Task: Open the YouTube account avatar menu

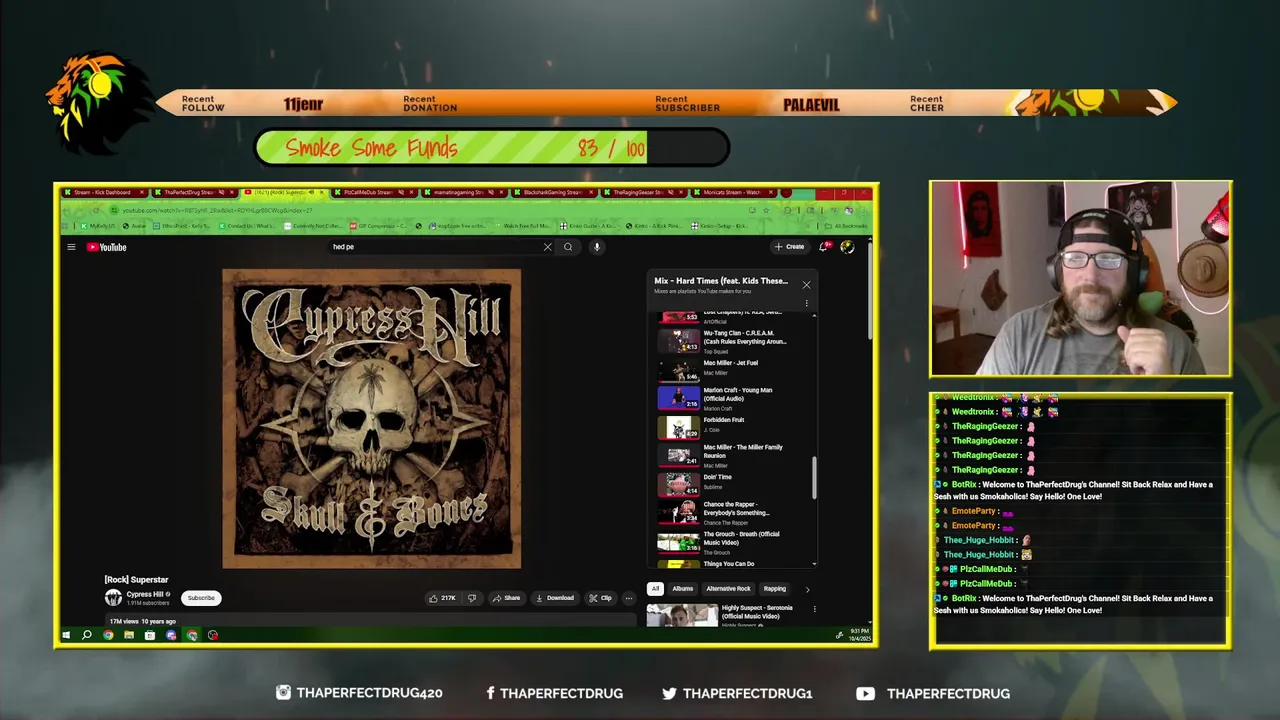Action: tap(847, 246)
